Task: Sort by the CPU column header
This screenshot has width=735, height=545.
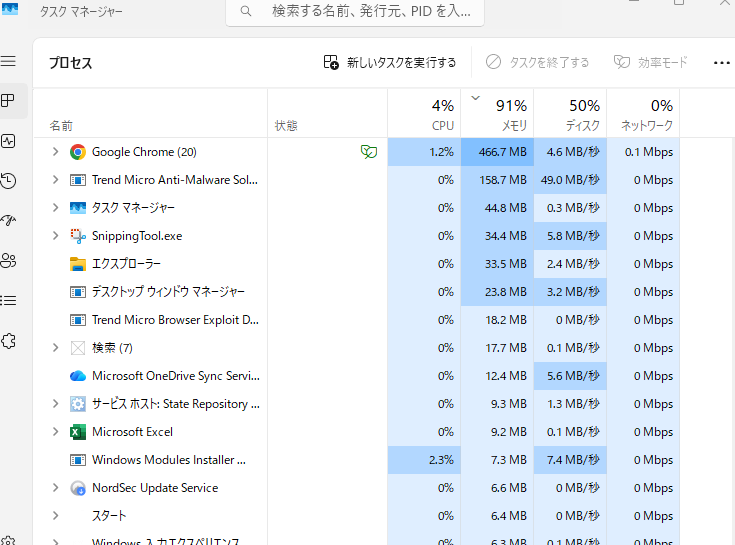Action: pos(424,114)
